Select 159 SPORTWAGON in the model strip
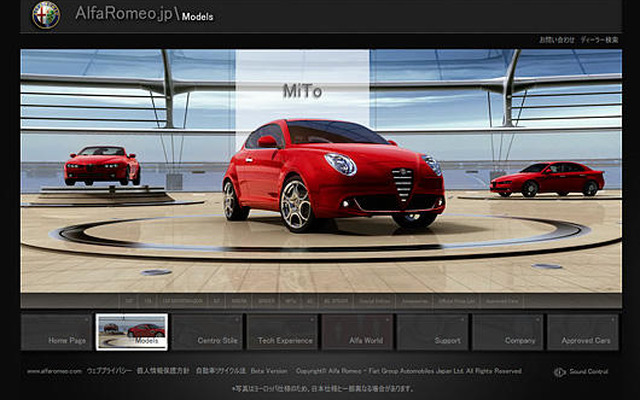The height and width of the screenshot is (400, 640). click(x=182, y=301)
